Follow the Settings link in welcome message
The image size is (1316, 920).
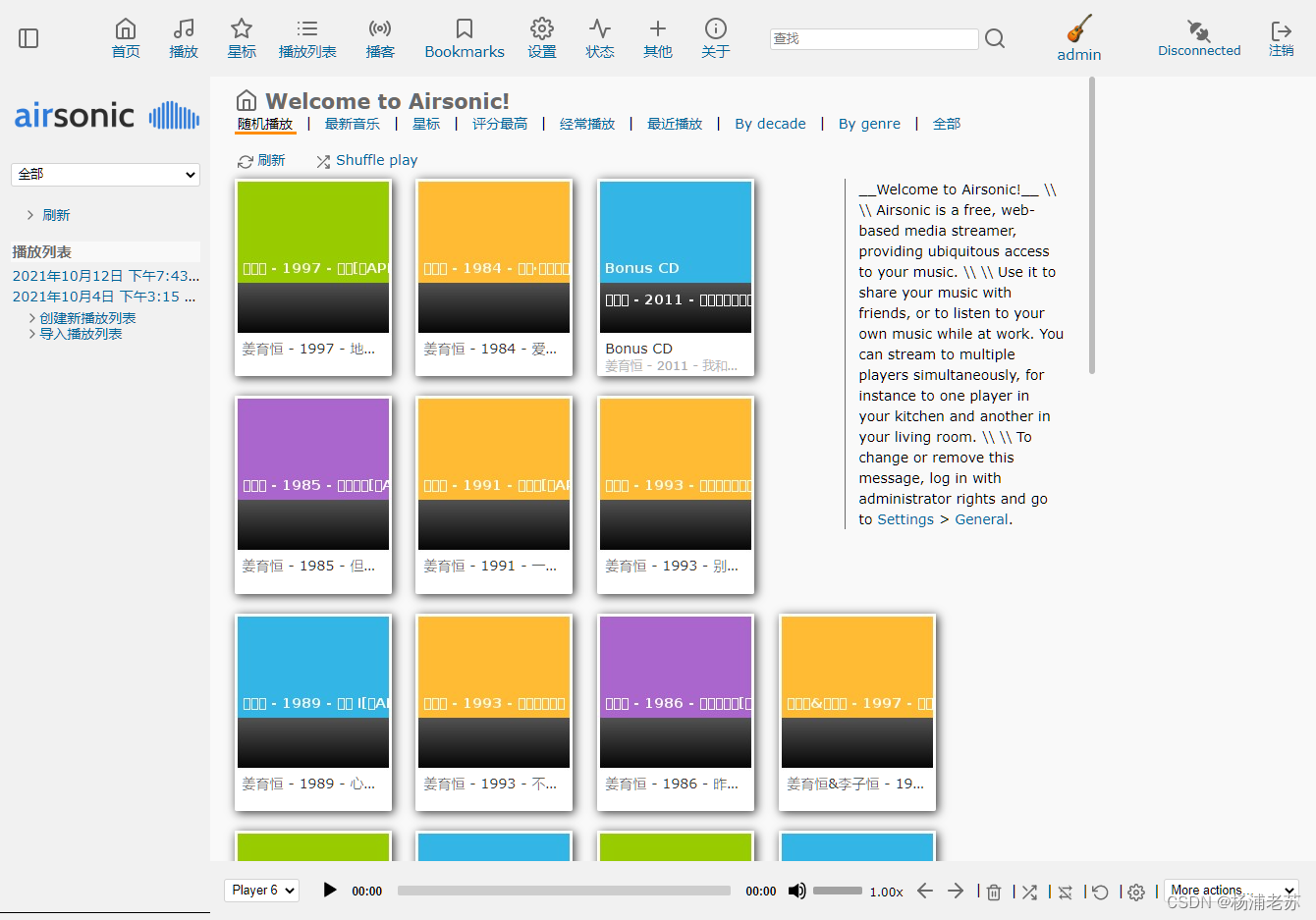905,519
